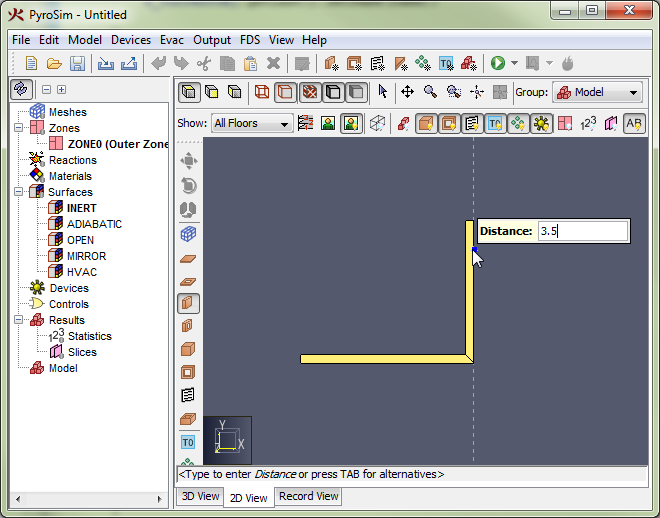This screenshot has width=660, height=518.
Task: Save the model with floppy icon
Action: [x=77, y=64]
